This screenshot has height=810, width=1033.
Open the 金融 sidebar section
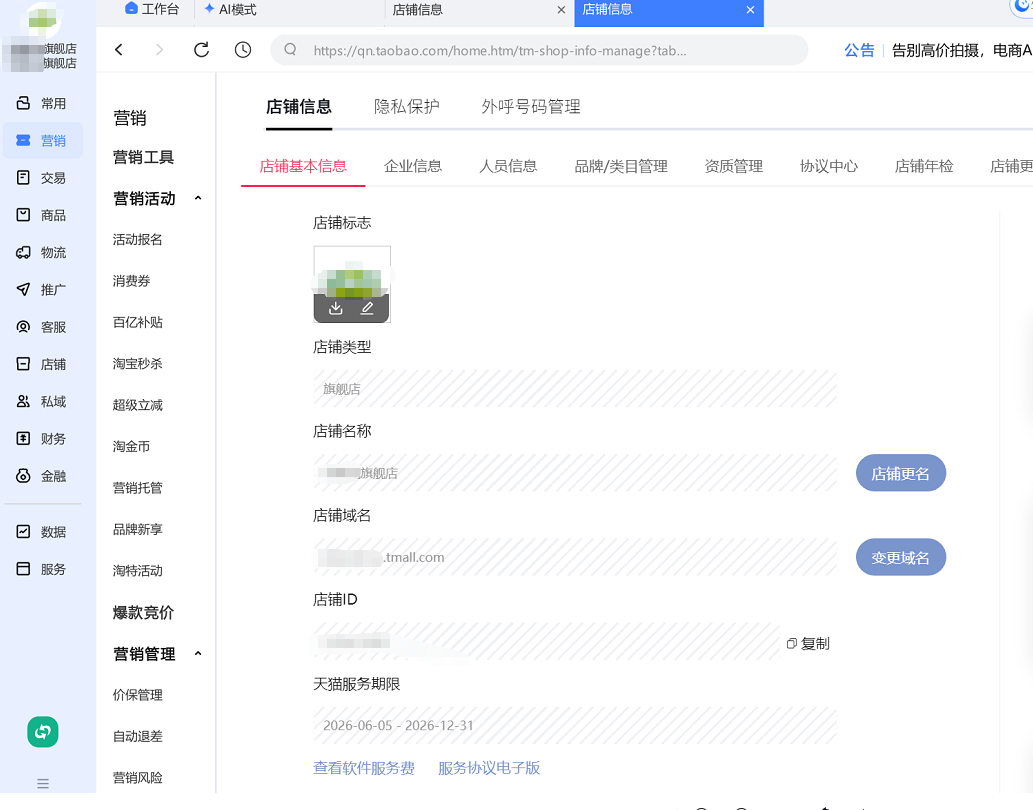click(43, 476)
